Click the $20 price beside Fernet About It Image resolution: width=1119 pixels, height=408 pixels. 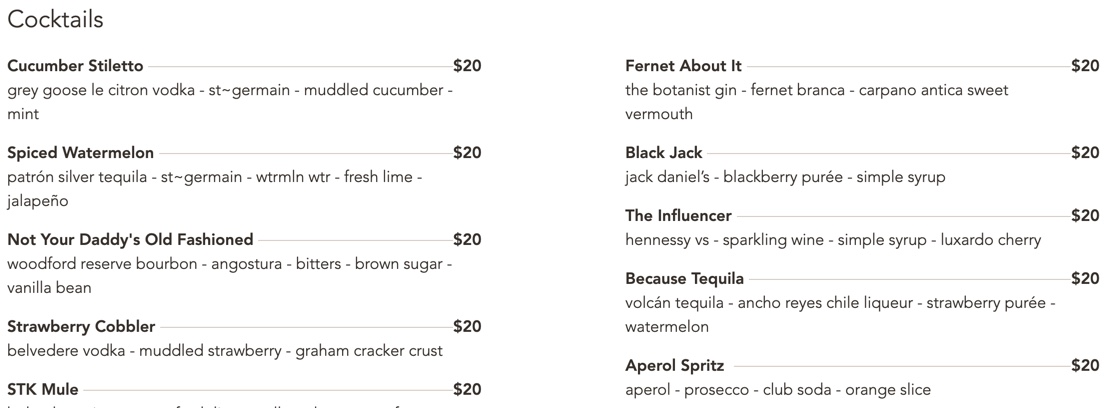[1085, 66]
